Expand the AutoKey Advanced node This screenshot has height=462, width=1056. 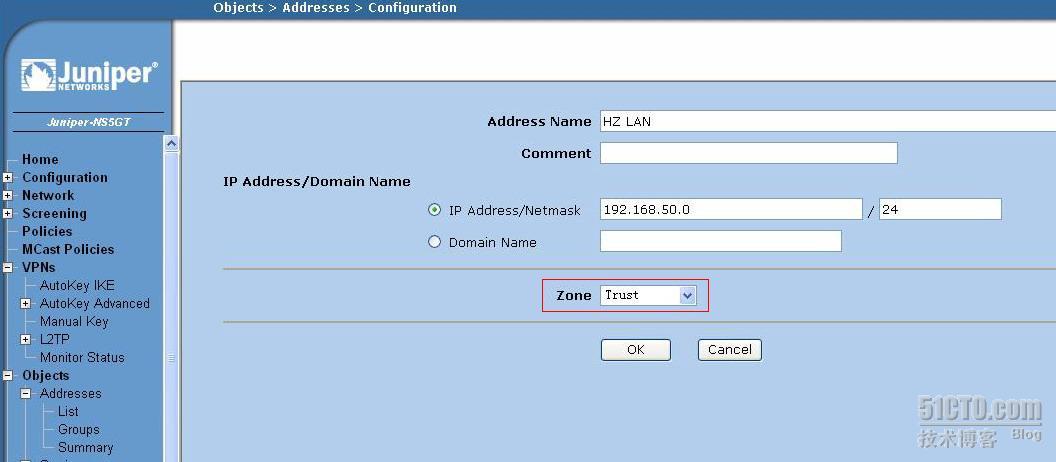tap(26, 304)
